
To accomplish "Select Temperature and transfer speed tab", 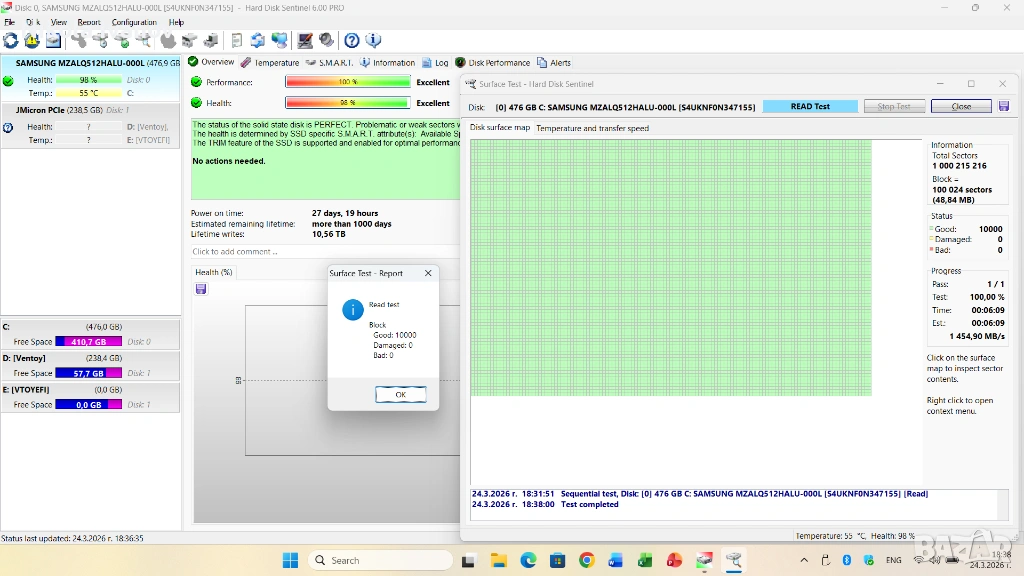I will click(x=592, y=128).
